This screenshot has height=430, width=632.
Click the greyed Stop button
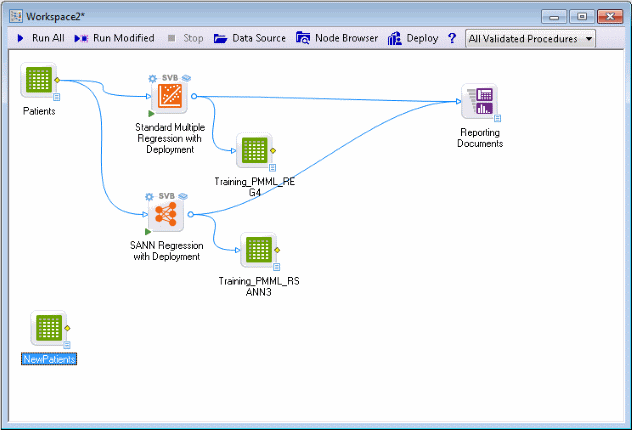point(185,38)
